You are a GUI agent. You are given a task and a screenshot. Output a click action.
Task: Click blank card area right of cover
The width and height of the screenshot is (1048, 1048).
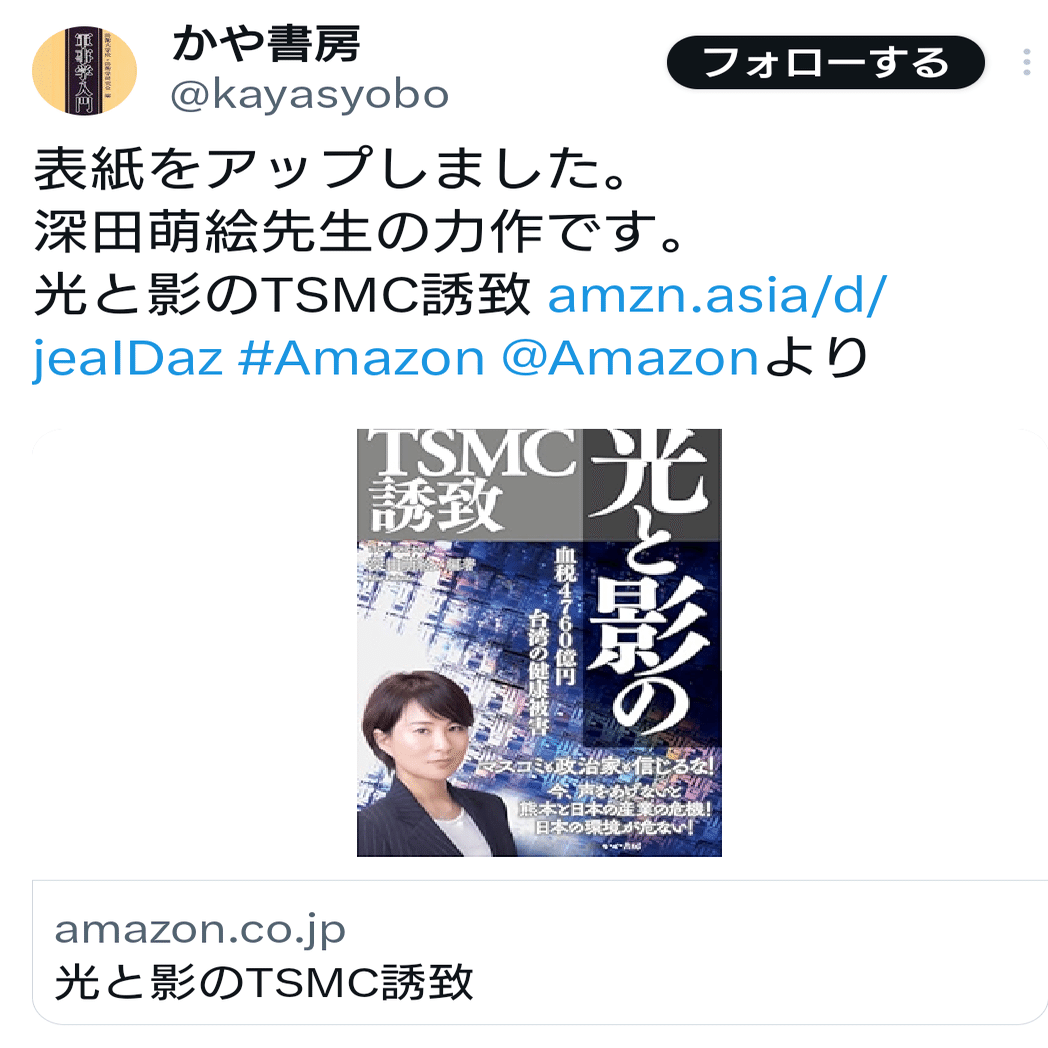[x=882, y=643]
